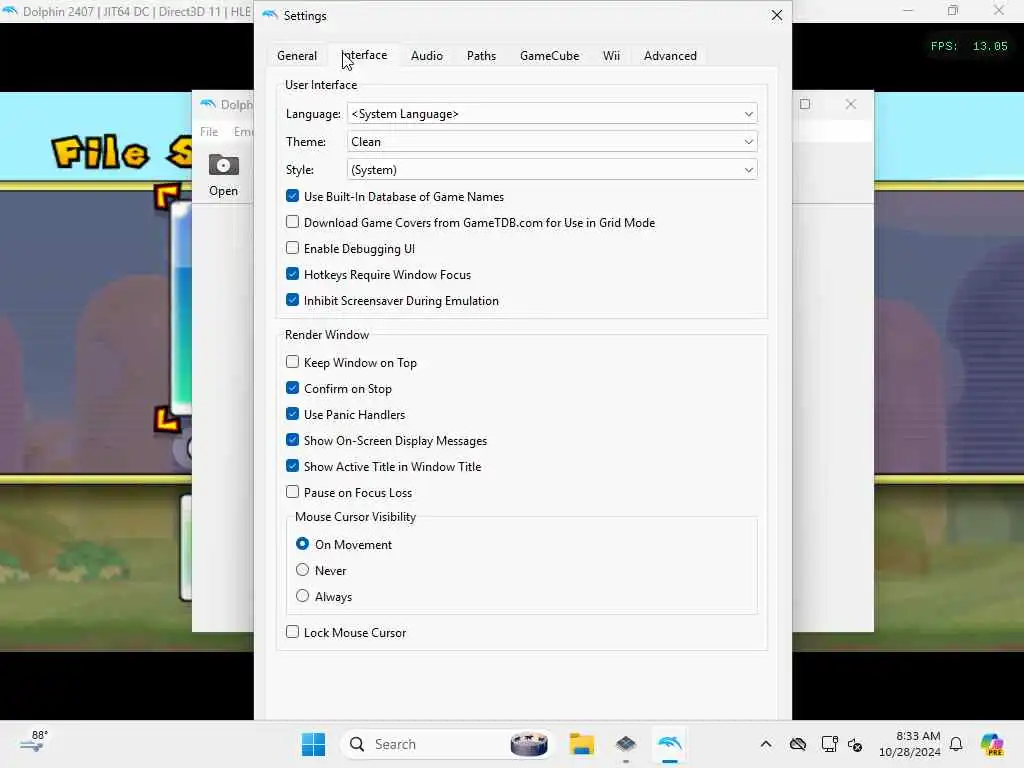Open File Explorer from taskbar

click(x=581, y=744)
